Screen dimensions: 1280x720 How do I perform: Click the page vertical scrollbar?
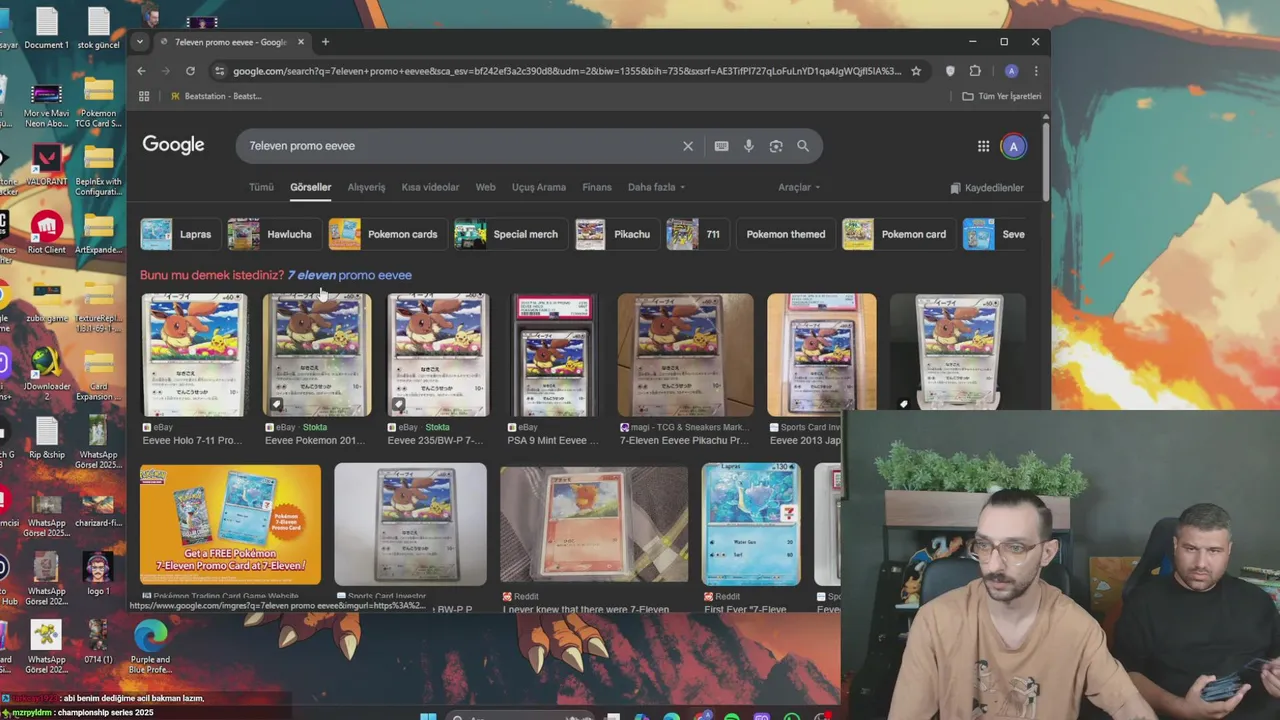click(1046, 160)
